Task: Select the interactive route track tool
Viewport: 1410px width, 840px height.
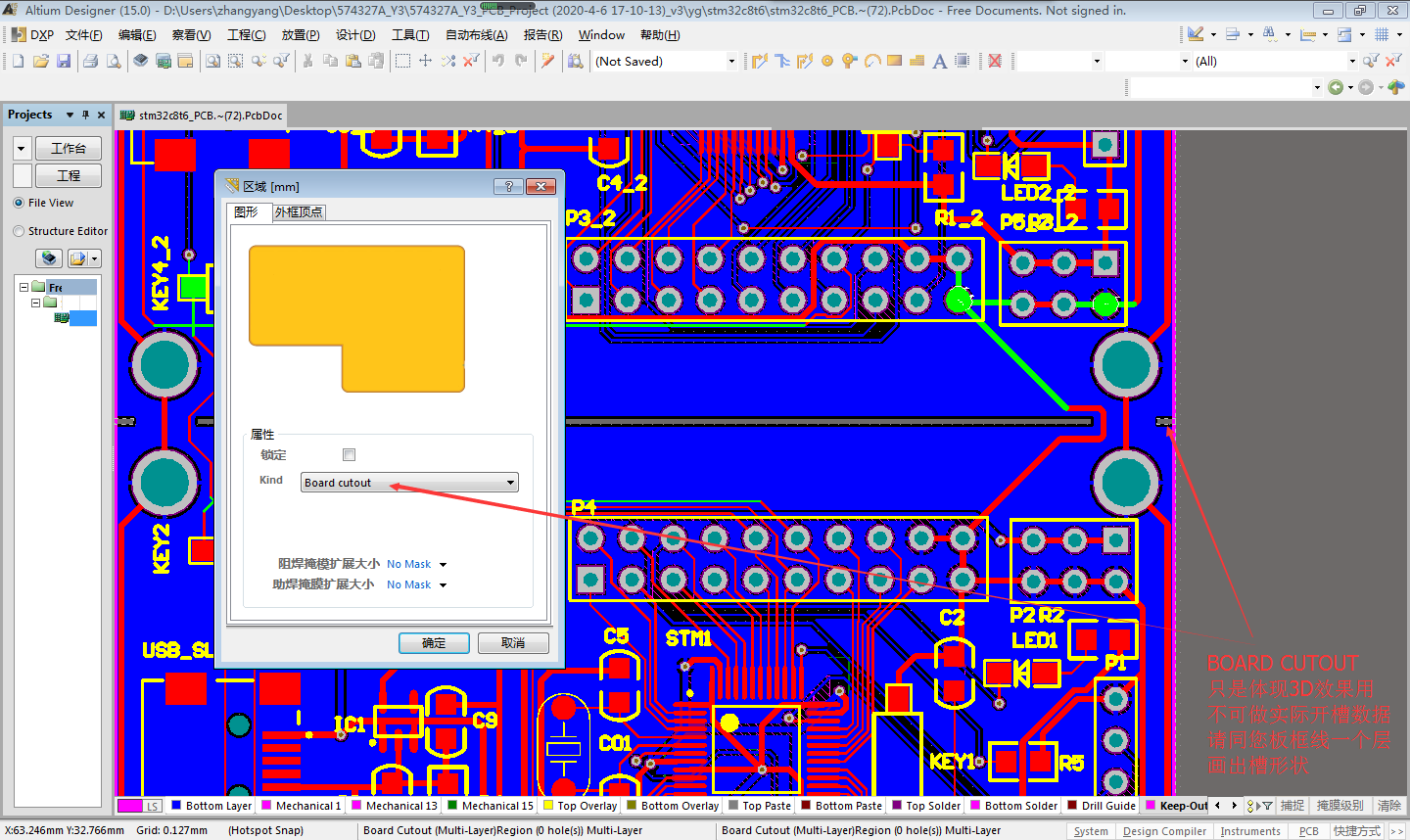Action: tap(760, 61)
